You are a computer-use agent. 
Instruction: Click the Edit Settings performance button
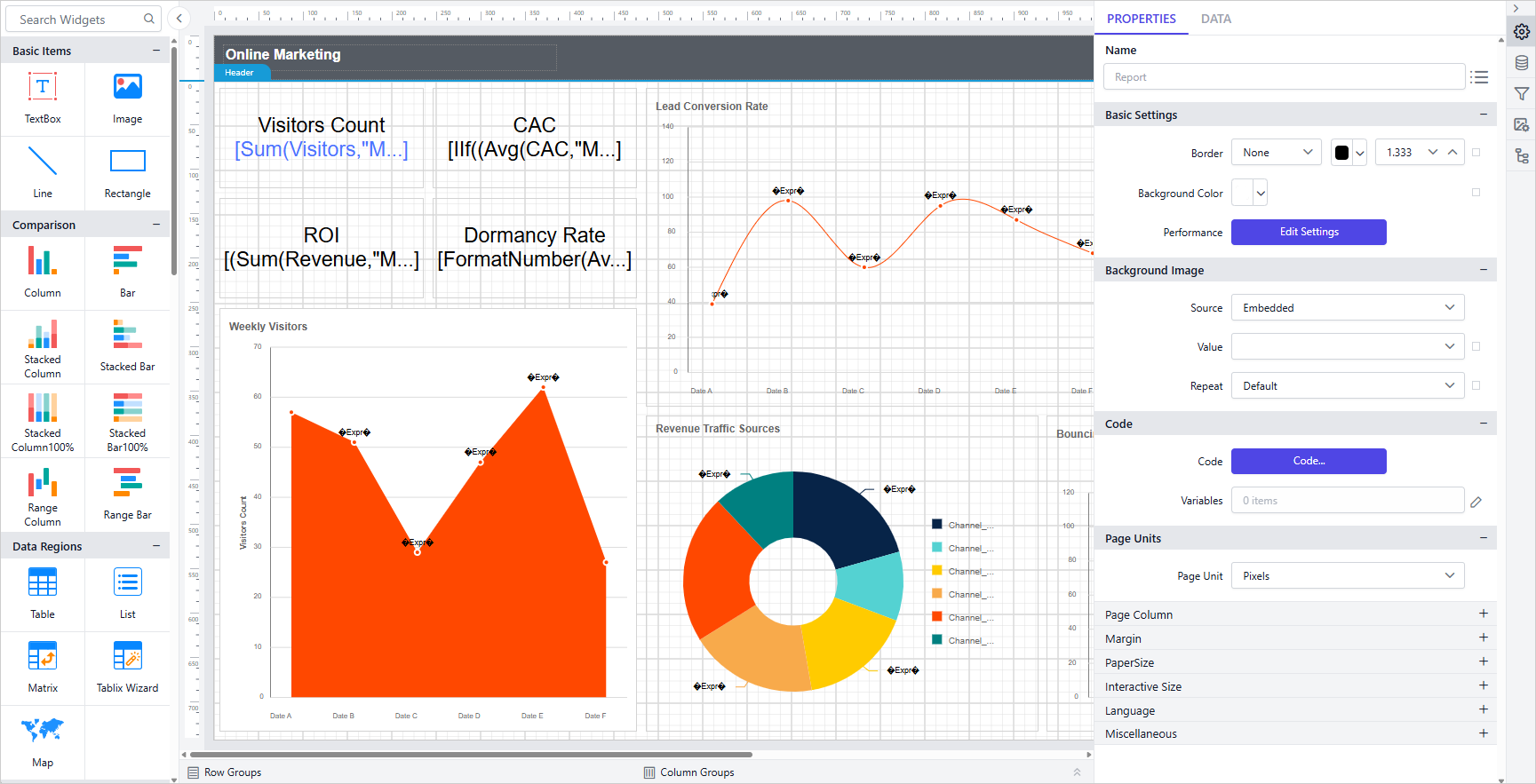[1309, 232]
